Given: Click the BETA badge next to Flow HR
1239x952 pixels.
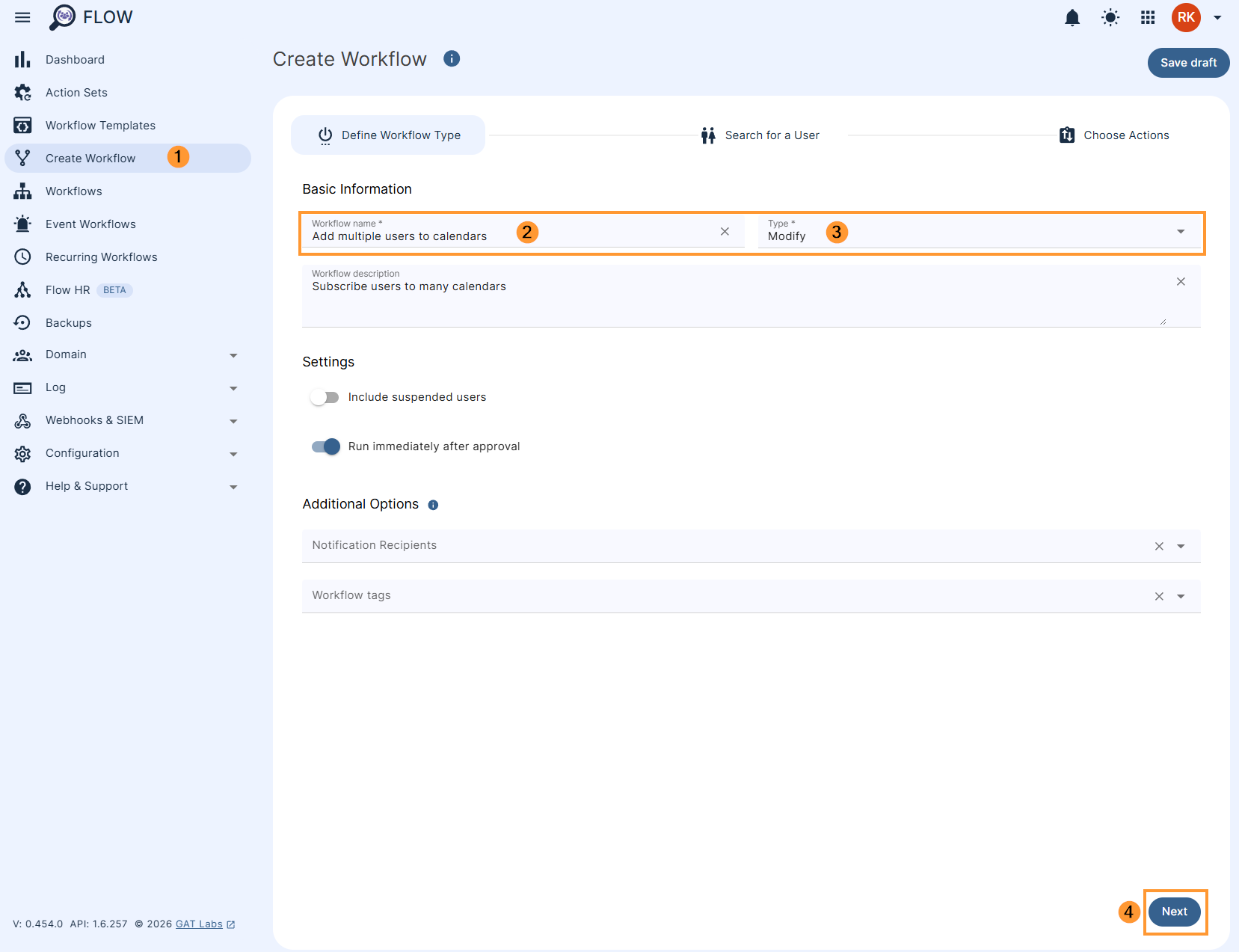Looking at the screenshot, I should tap(114, 290).
